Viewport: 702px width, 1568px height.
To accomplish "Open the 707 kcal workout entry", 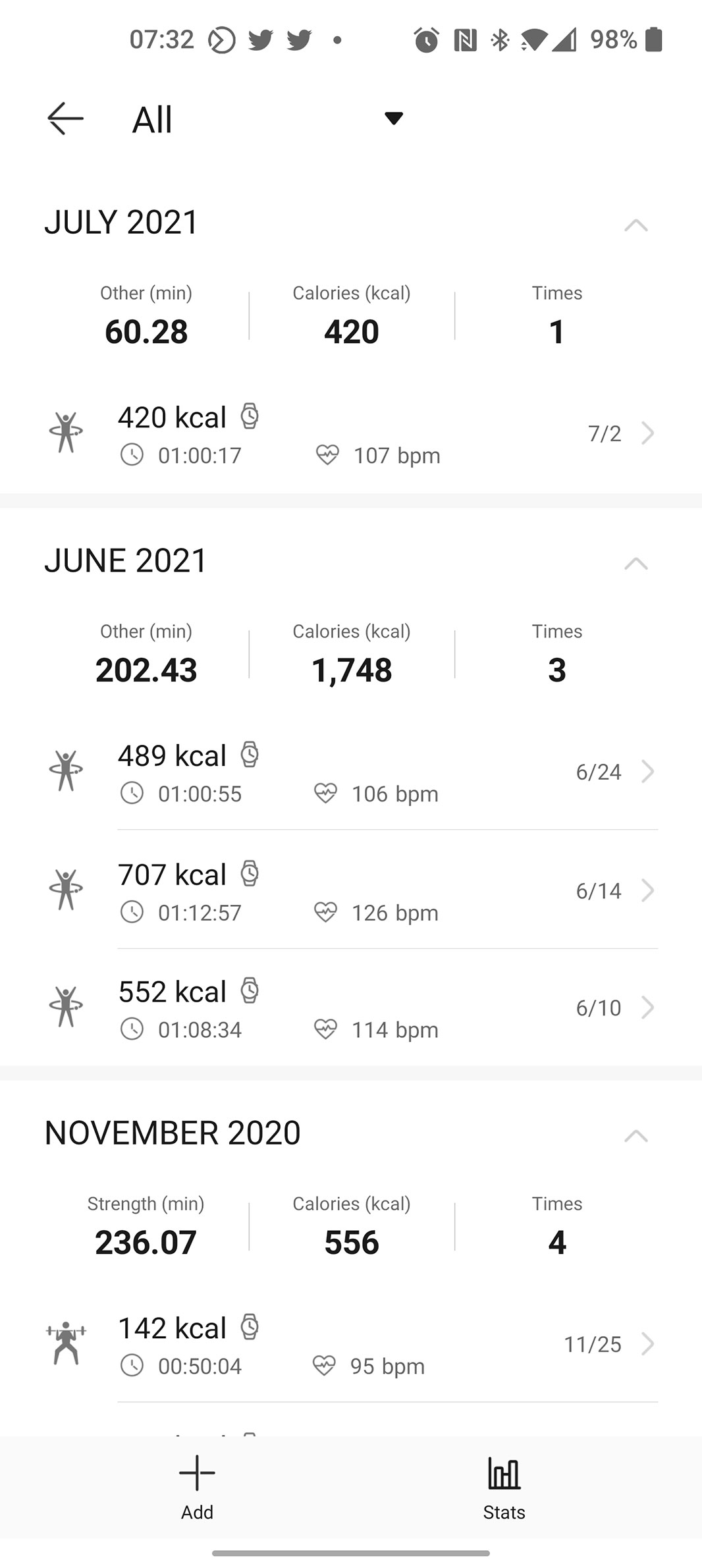I will pyautogui.click(x=349, y=891).
